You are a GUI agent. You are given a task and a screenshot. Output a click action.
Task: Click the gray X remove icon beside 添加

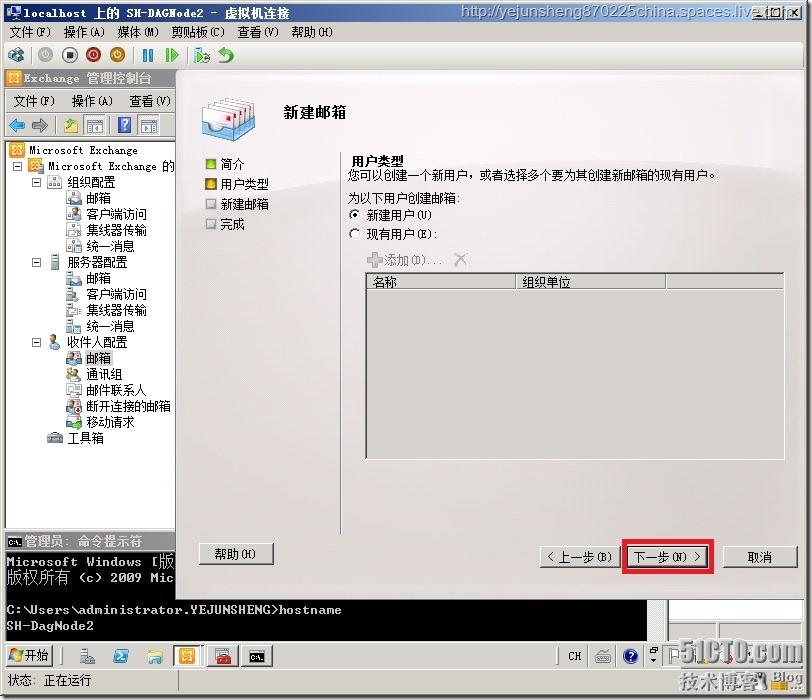460,259
